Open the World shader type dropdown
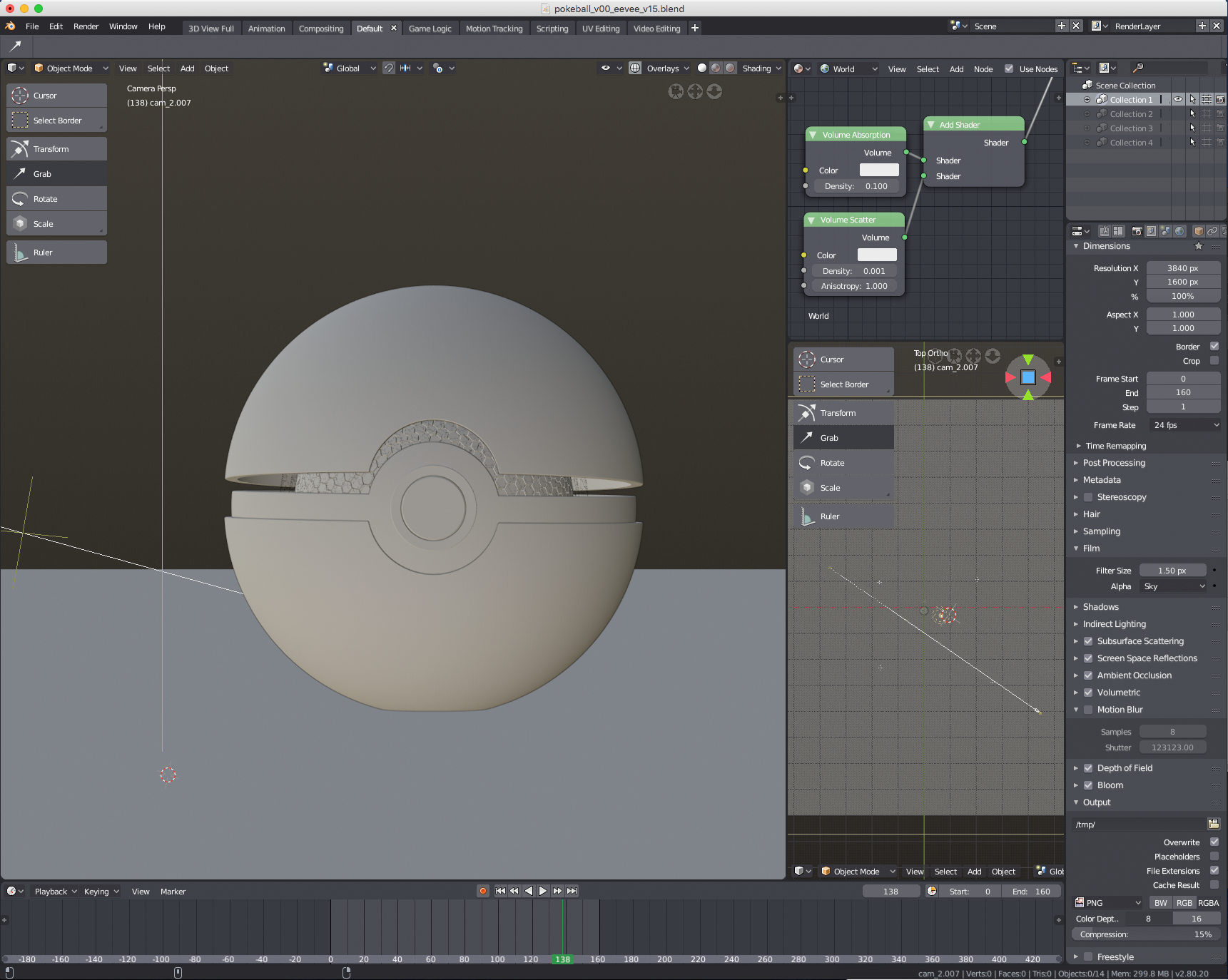 [x=849, y=69]
